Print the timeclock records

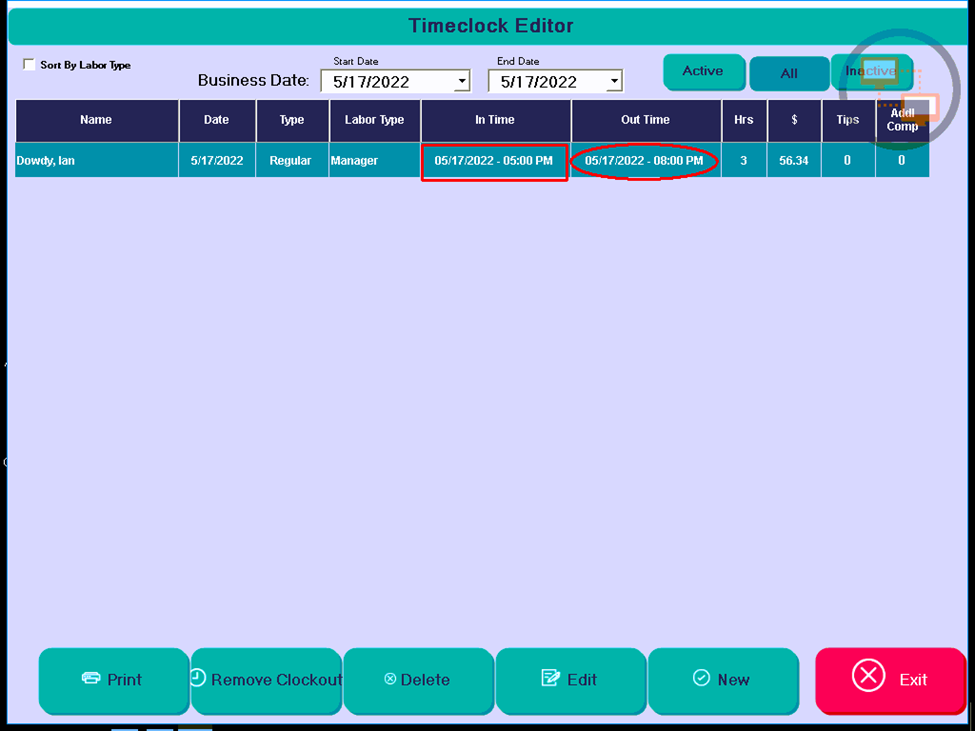pyautogui.click(x=114, y=680)
